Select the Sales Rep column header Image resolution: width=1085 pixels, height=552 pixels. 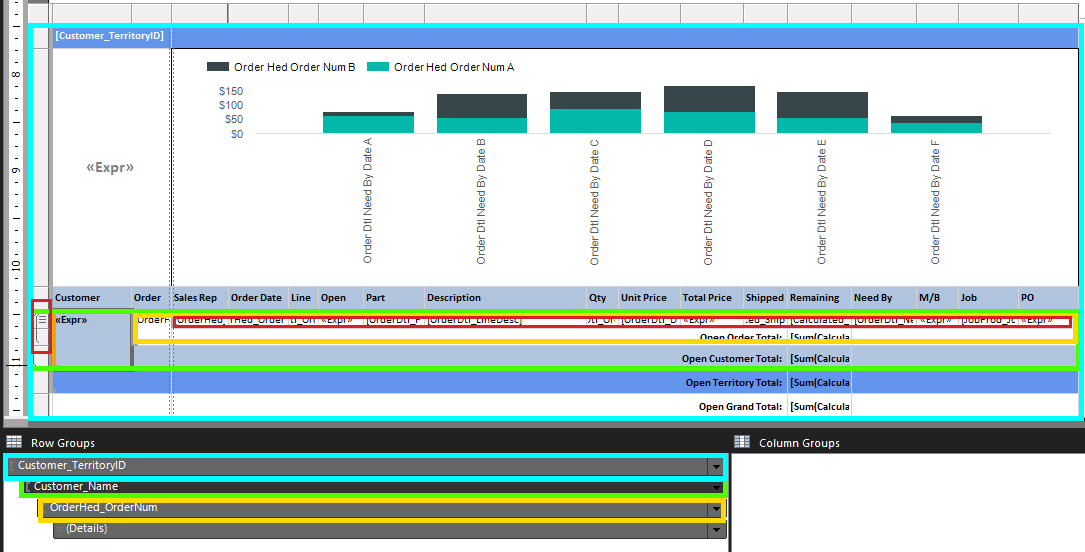pyautogui.click(x=199, y=297)
